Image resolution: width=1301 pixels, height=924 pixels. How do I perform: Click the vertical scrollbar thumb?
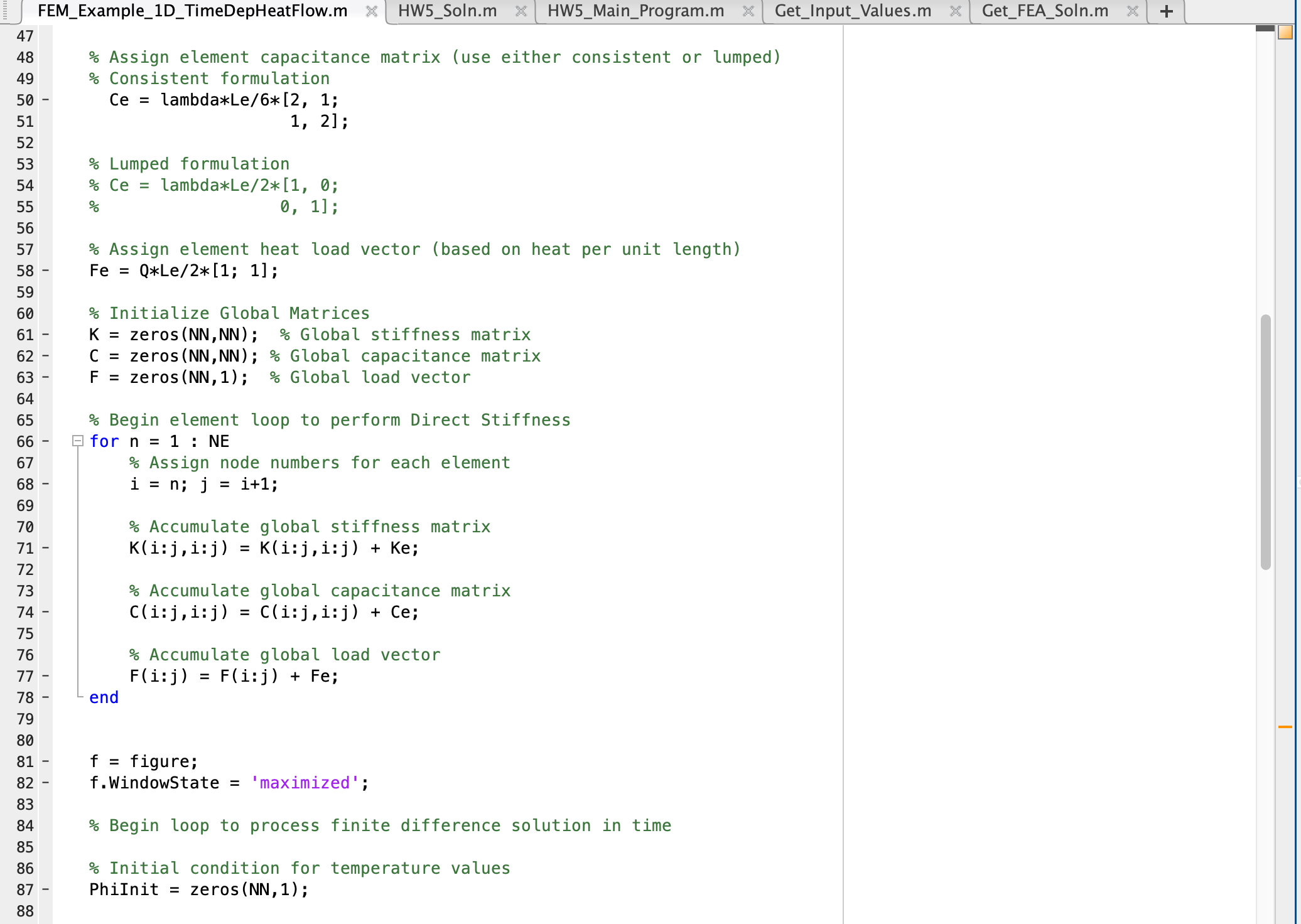pyautogui.click(x=1266, y=442)
